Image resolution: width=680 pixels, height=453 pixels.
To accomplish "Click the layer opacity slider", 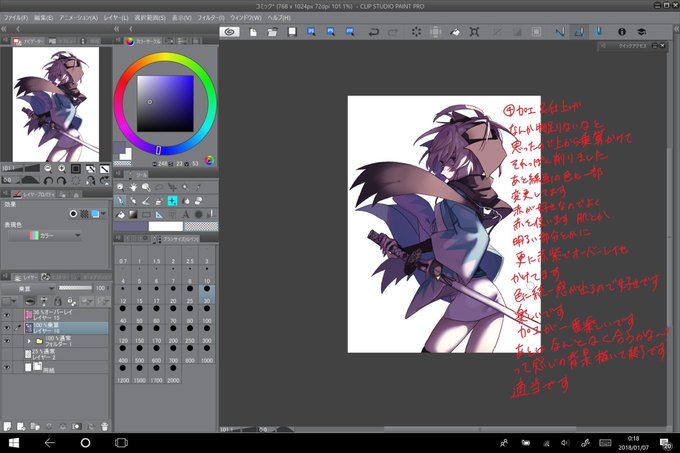I will click(75, 288).
